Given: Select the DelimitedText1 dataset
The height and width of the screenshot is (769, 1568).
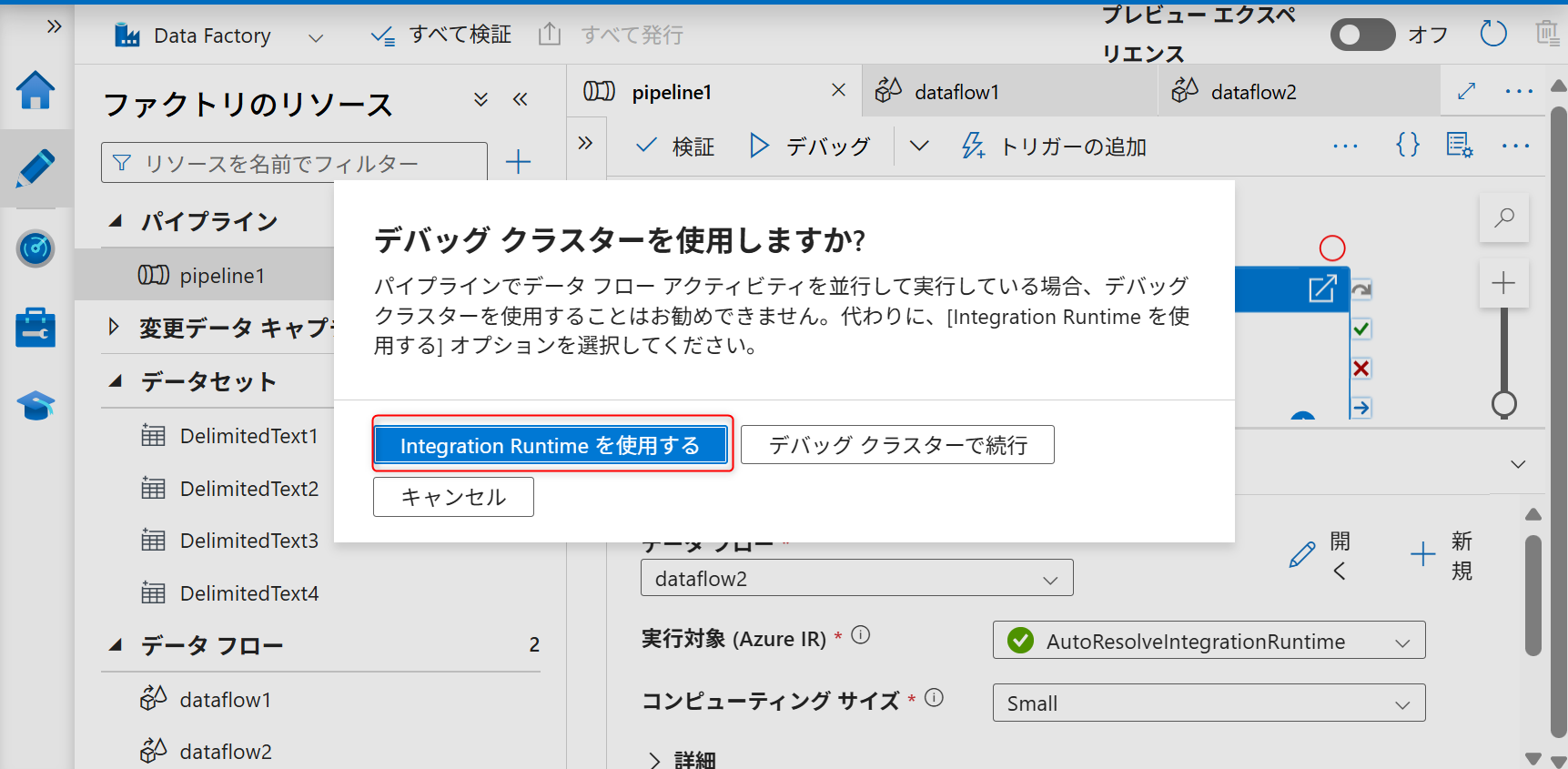Looking at the screenshot, I should click(x=248, y=436).
